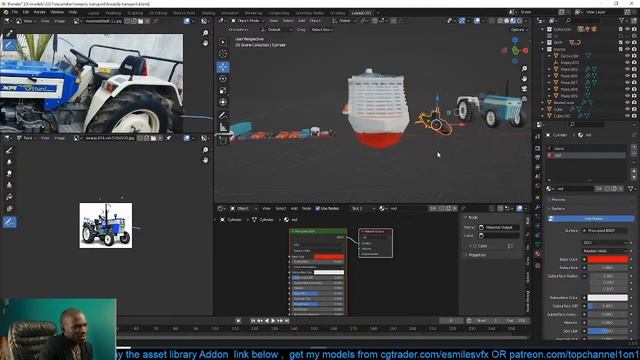The image size is (640, 360).
Task: Click the camera view icon in viewport
Action: [524, 88]
